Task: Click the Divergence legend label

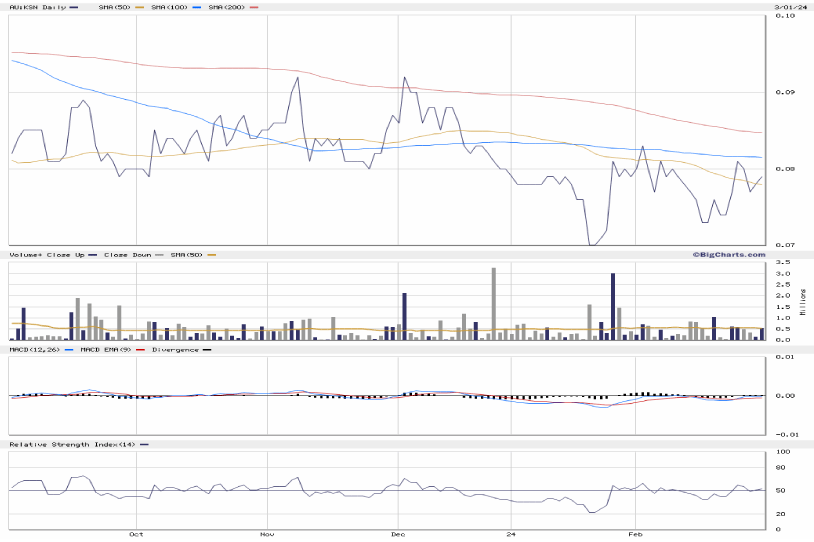Action: point(174,349)
